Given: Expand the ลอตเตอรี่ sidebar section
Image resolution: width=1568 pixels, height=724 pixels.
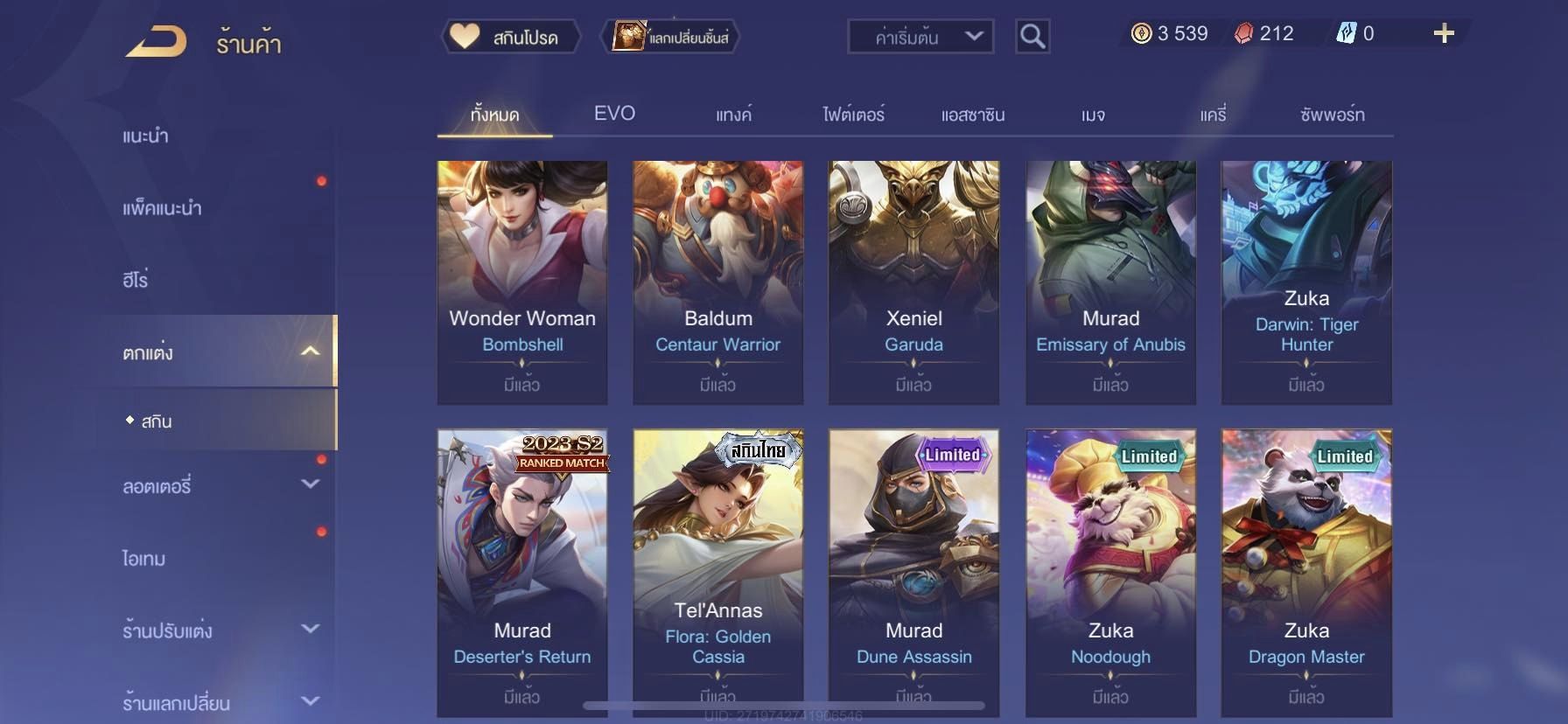Looking at the screenshot, I should click(x=310, y=484).
